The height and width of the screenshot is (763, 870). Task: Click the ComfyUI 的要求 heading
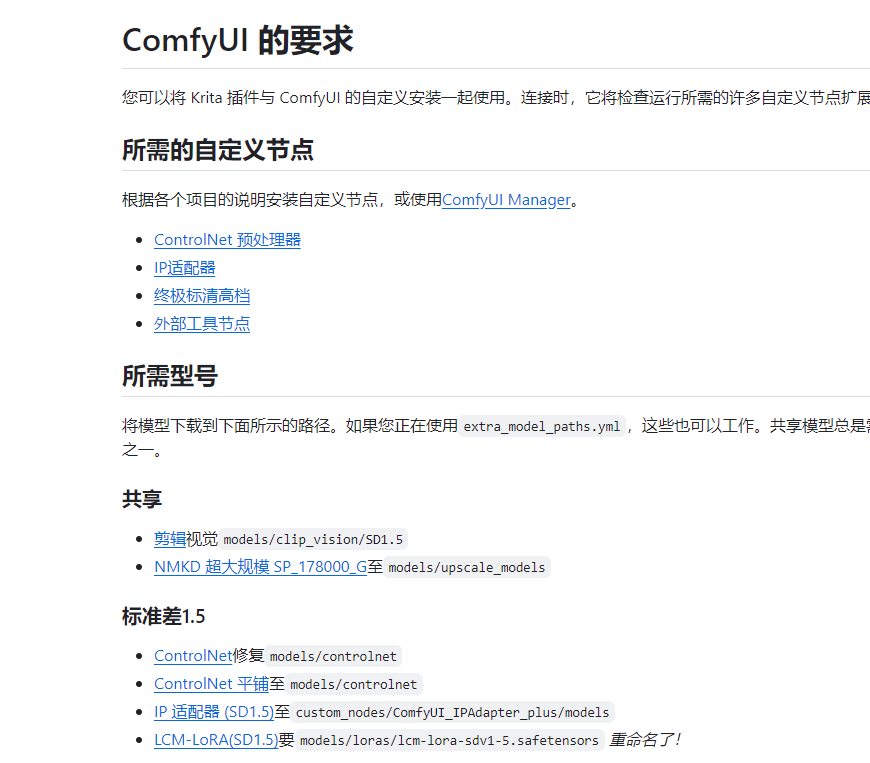click(x=237, y=40)
